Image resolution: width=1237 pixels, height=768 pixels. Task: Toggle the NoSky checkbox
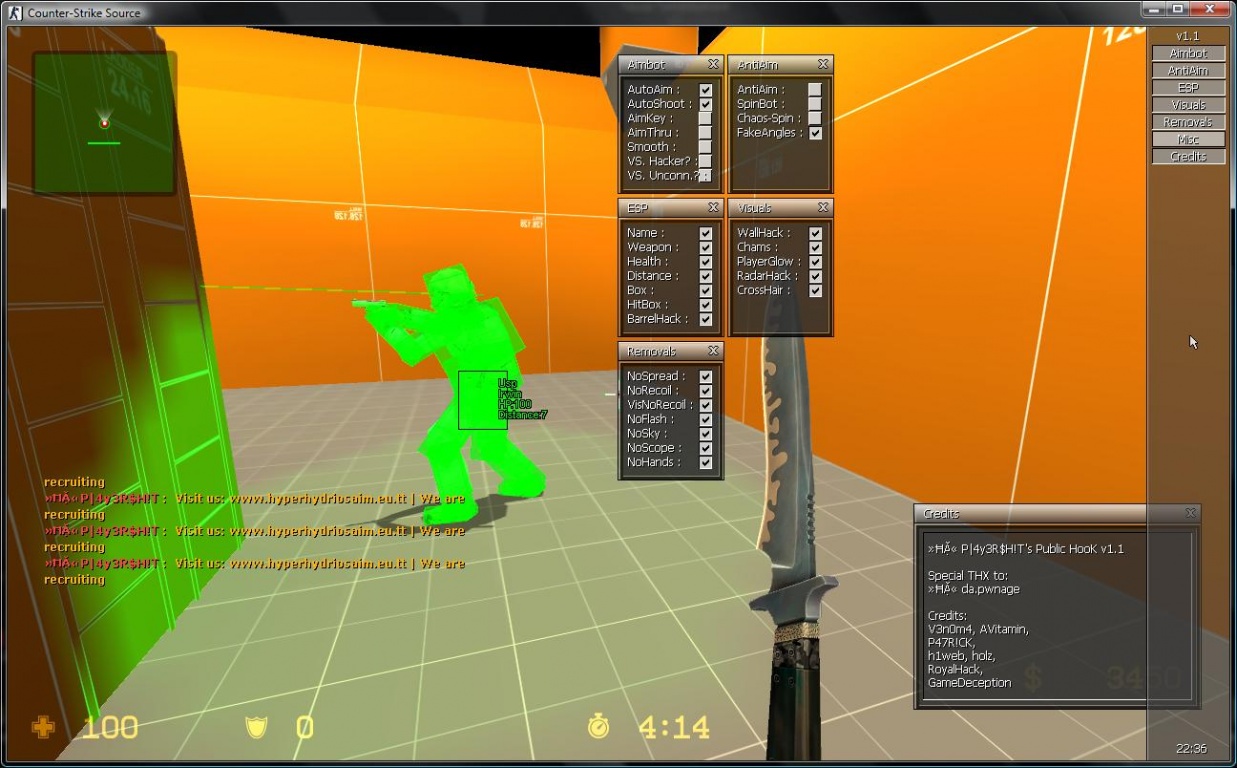[x=706, y=434]
